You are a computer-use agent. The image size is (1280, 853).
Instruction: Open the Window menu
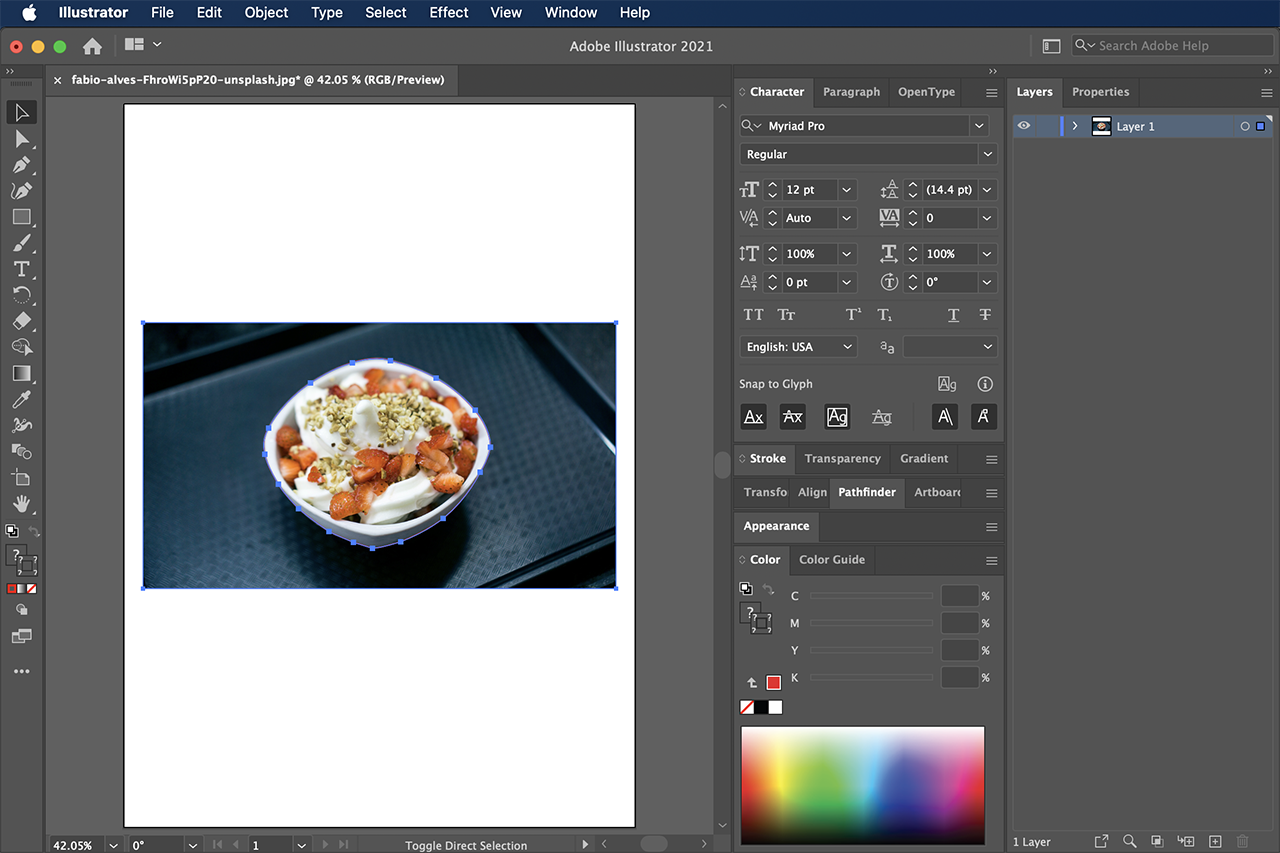coord(571,13)
